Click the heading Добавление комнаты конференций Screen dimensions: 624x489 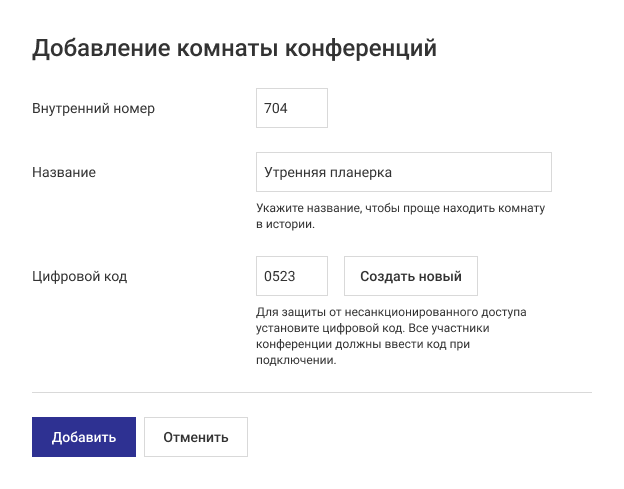pyautogui.click(x=234, y=48)
